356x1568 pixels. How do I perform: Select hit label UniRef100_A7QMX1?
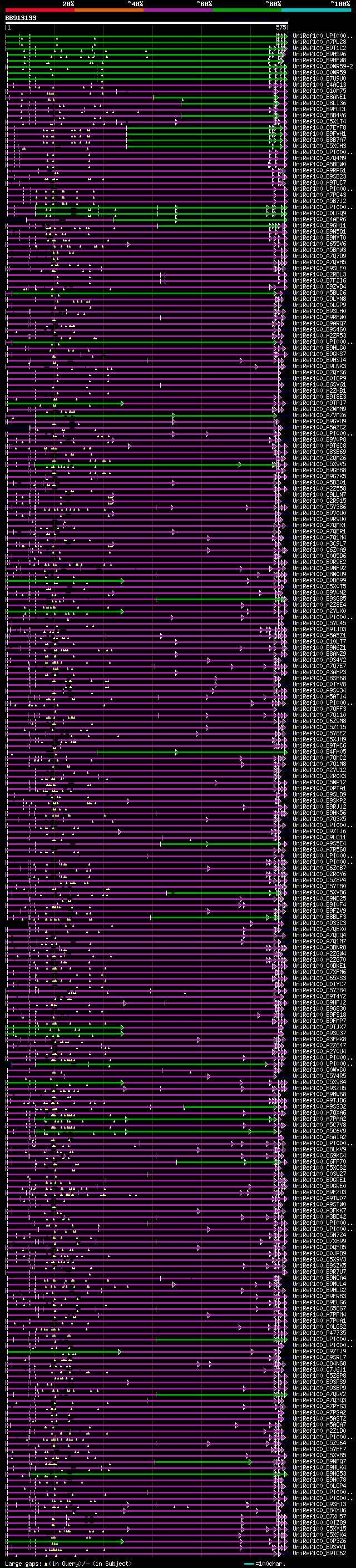(x=319, y=525)
